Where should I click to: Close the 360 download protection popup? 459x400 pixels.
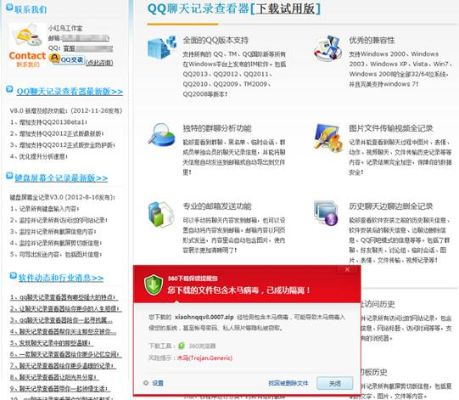click(x=347, y=269)
